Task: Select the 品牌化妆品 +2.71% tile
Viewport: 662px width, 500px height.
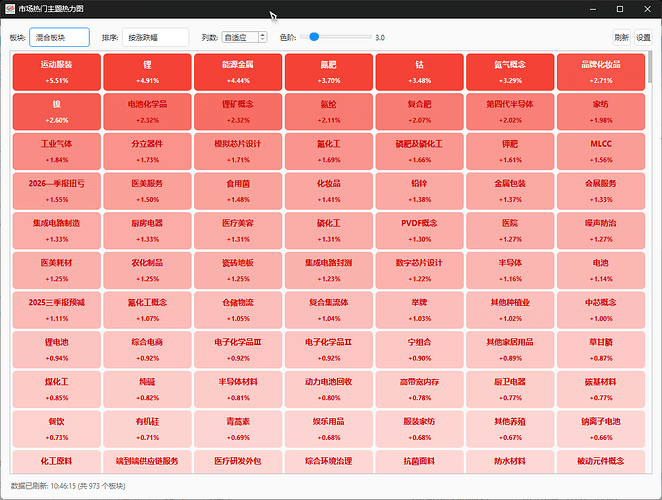Action: pyautogui.click(x=601, y=72)
